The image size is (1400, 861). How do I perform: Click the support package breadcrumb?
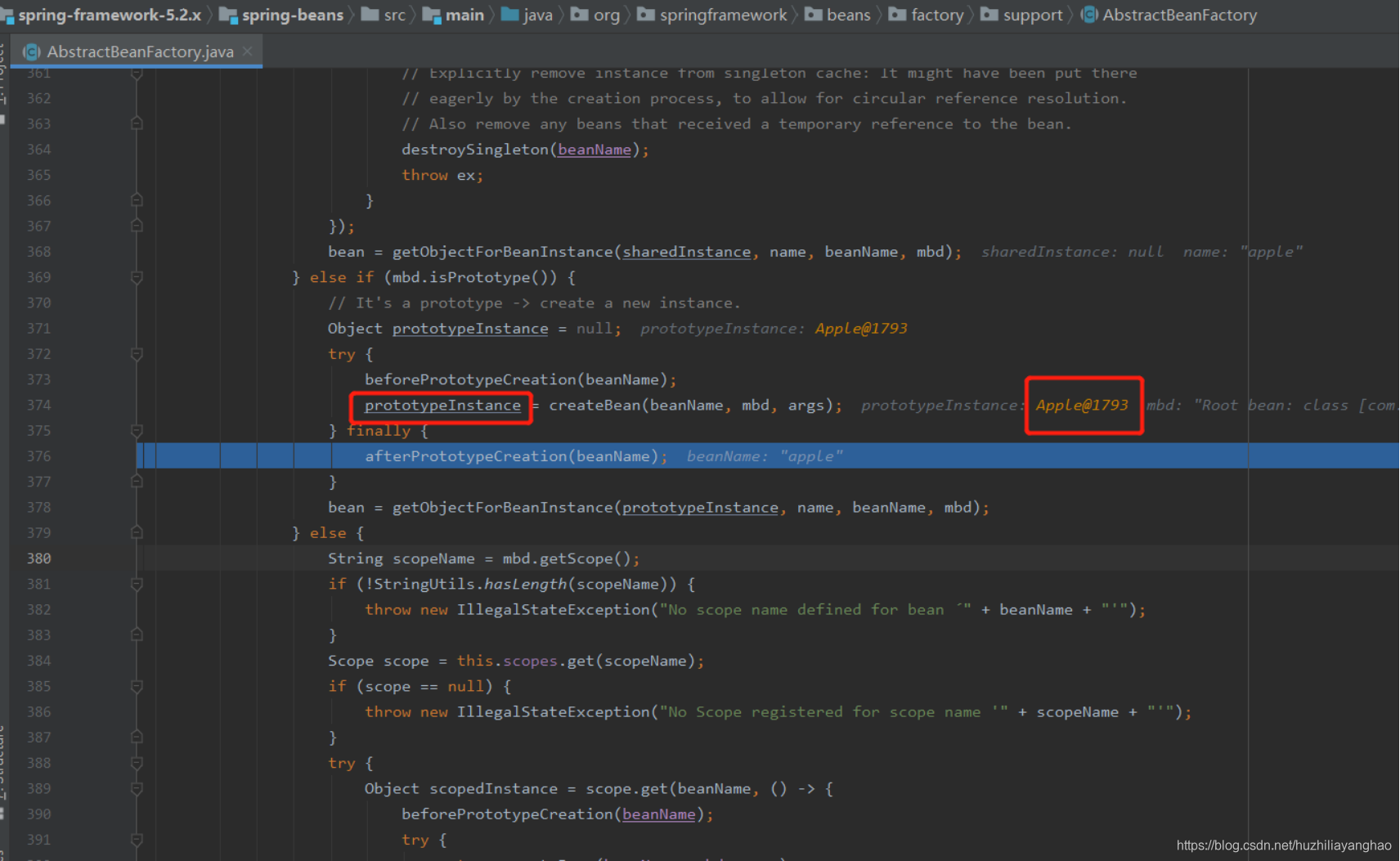tap(1033, 15)
